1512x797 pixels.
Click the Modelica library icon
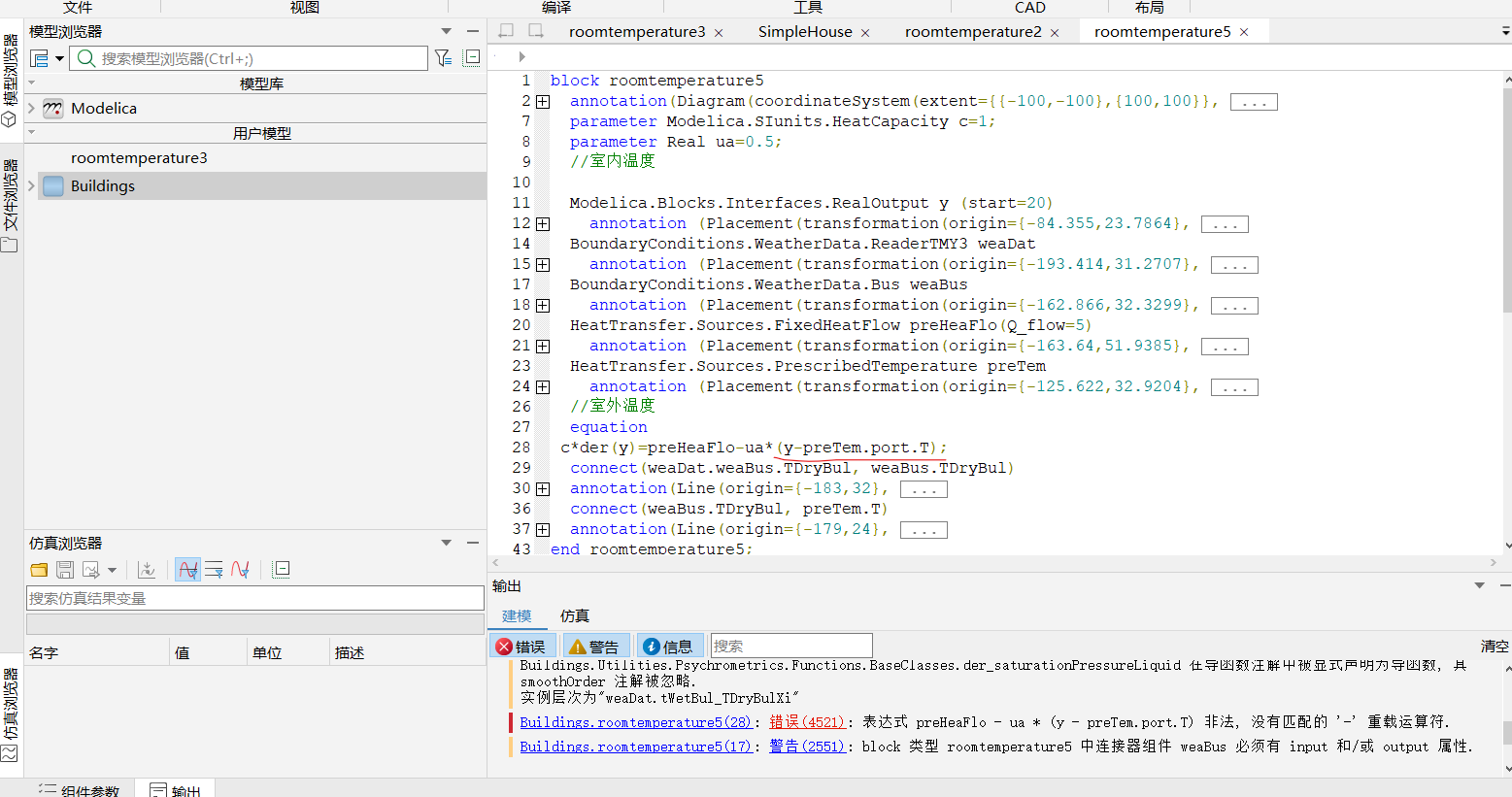(53, 108)
